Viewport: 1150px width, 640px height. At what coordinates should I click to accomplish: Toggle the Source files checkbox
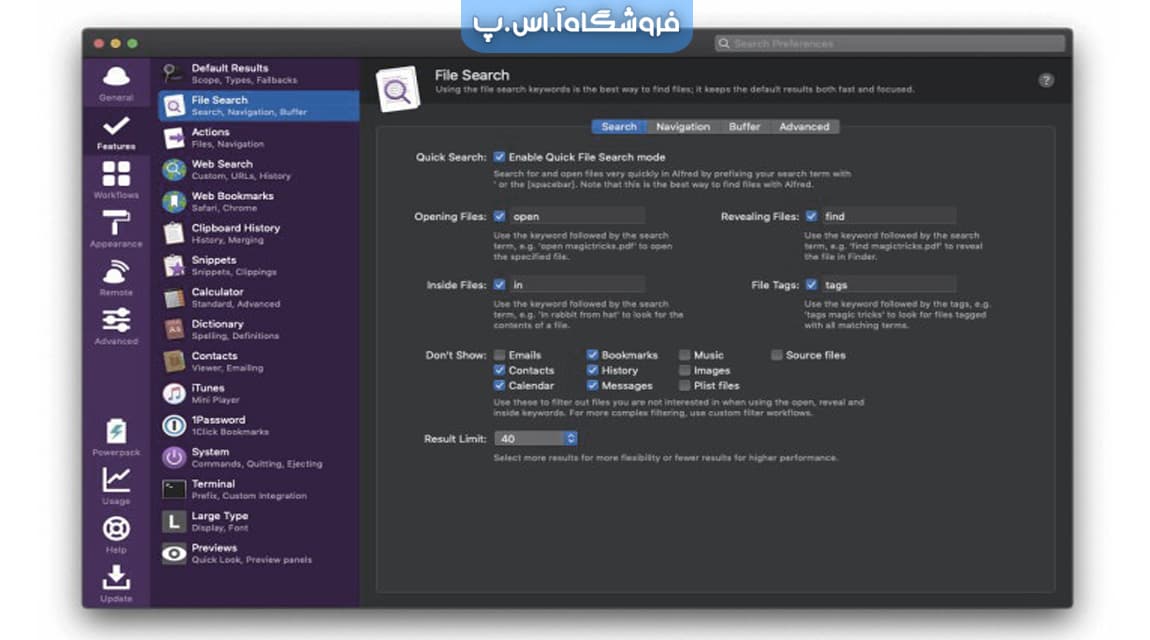(x=776, y=355)
